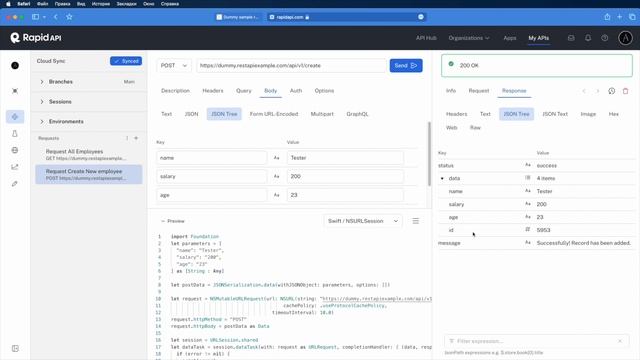This screenshot has height=360, width=640.
Task: Open the notifications bell icon
Action: tap(588, 38)
